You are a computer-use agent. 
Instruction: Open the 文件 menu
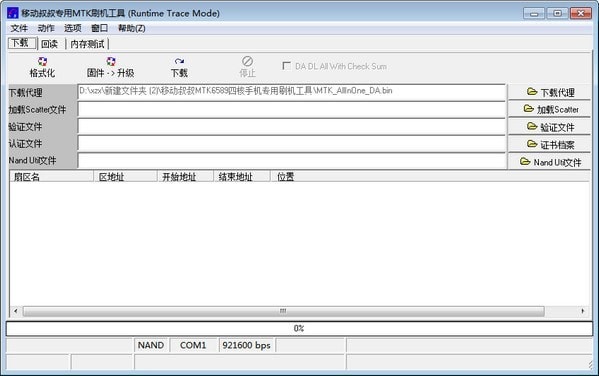click(x=19, y=28)
